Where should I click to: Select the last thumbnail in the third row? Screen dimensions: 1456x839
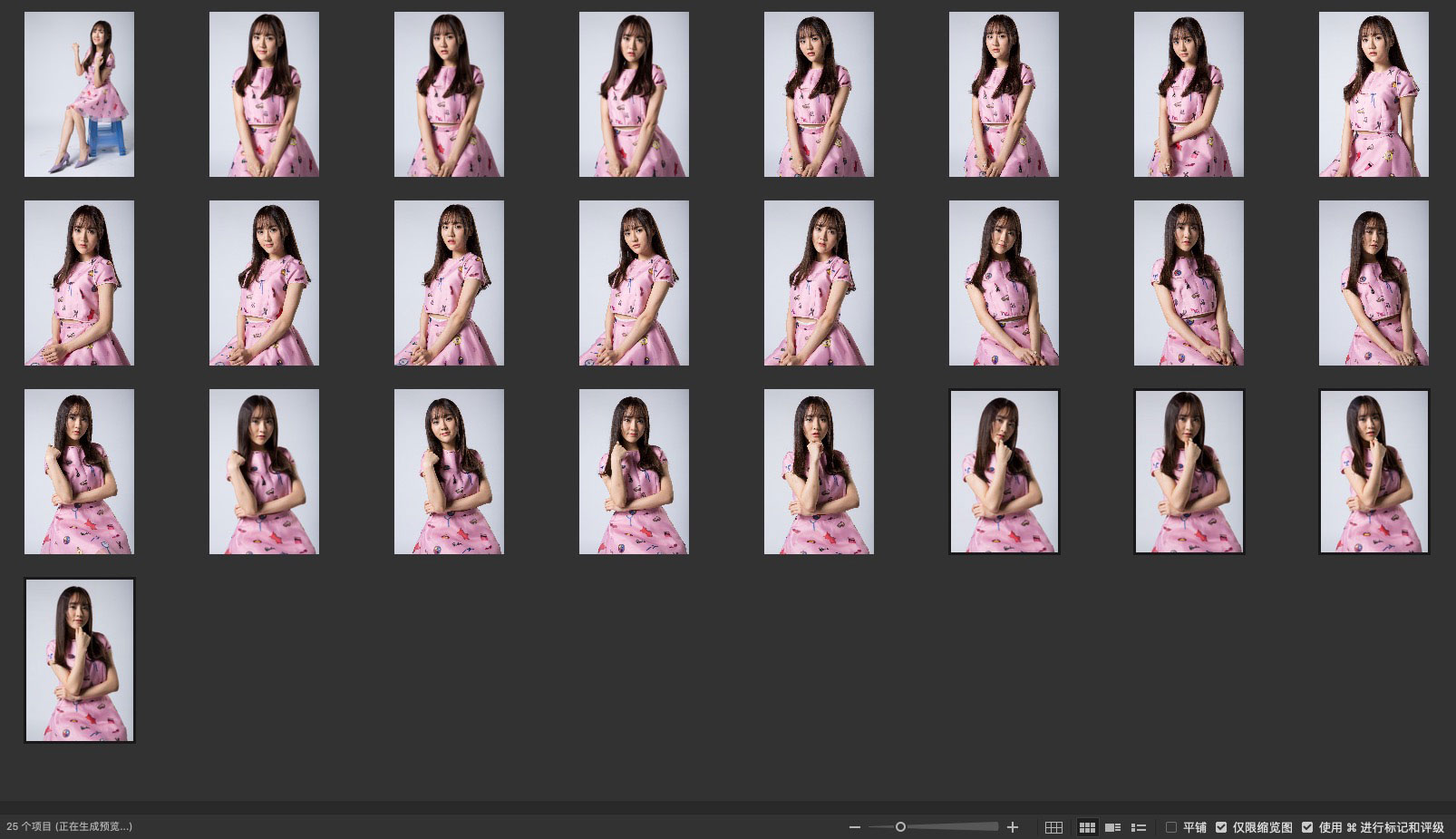[1373, 472]
